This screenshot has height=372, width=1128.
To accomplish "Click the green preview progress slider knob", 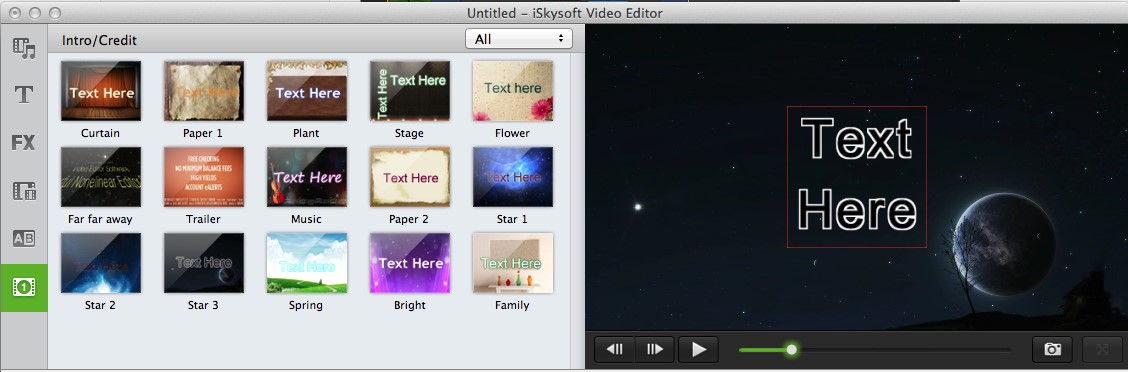I will pyautogui.click(x=791, y=350).
